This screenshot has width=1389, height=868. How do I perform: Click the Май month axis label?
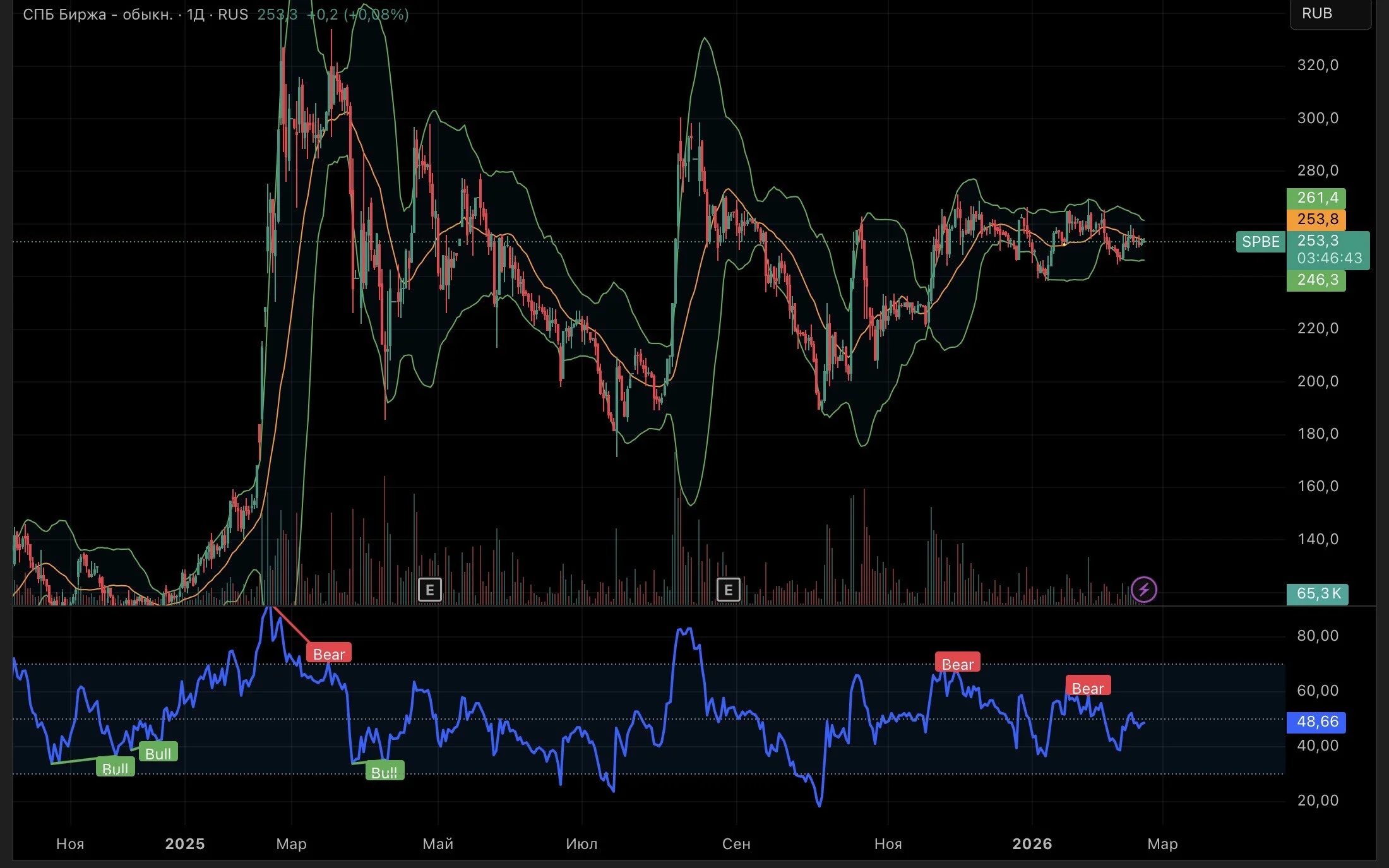pos(438,844)
